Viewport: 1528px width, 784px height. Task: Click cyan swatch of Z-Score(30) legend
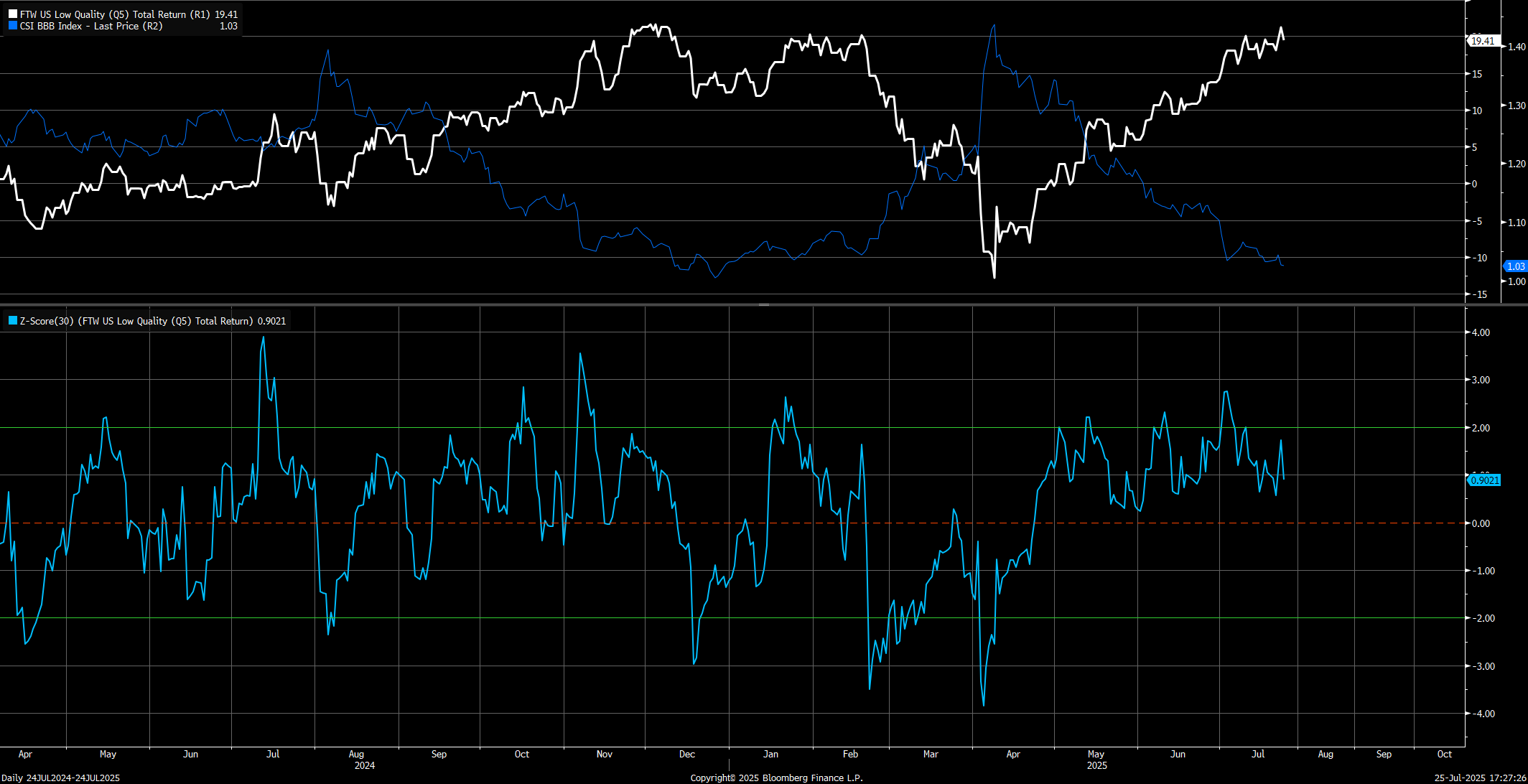click(x=12, y=321)
